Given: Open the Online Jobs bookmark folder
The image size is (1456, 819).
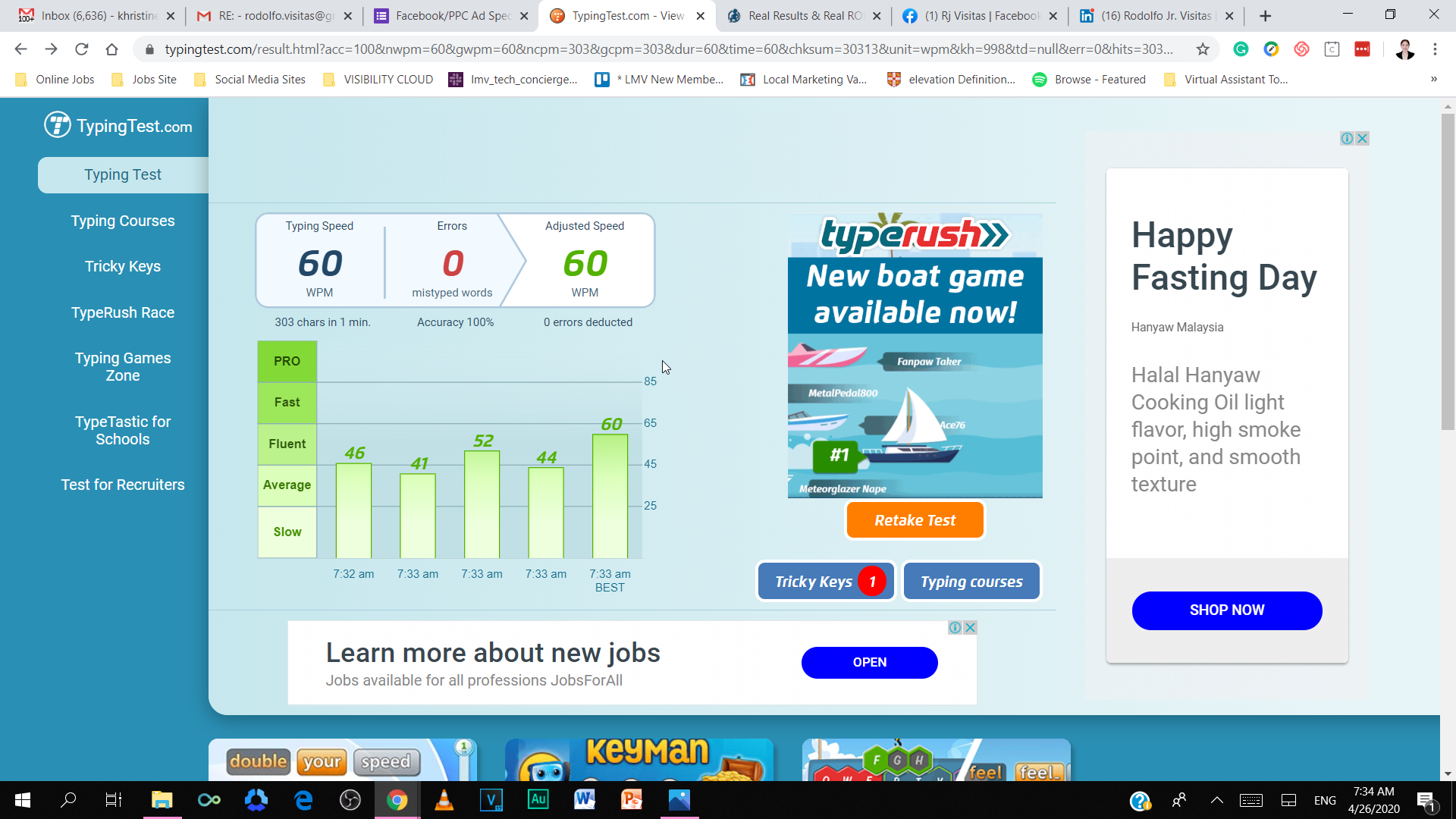Looking at the screenshot, I should 55,80.
